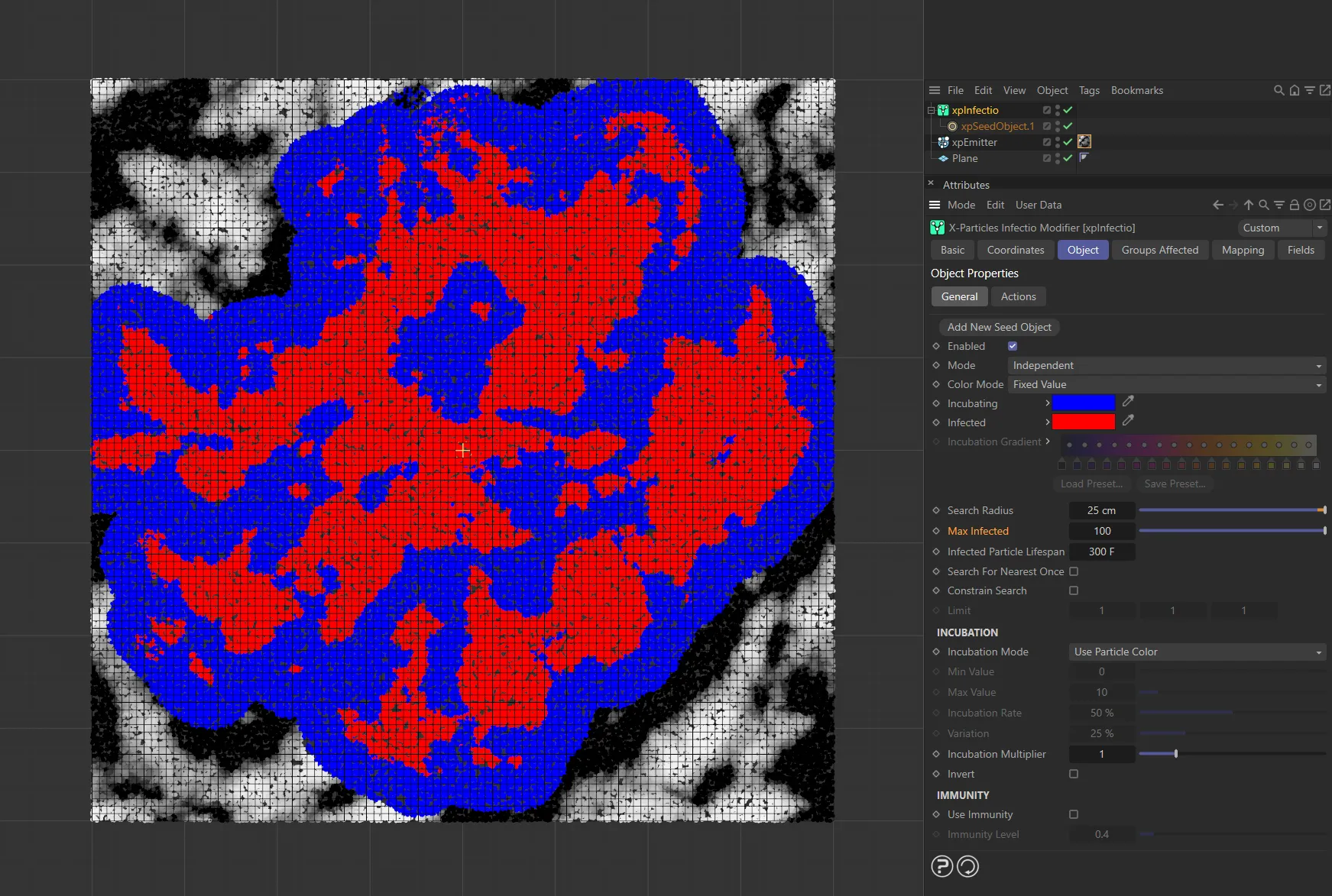Open the Attributes panel search icon
Image resolution: width=1332 pixels, height=896 pixels.
point(1263,205)
